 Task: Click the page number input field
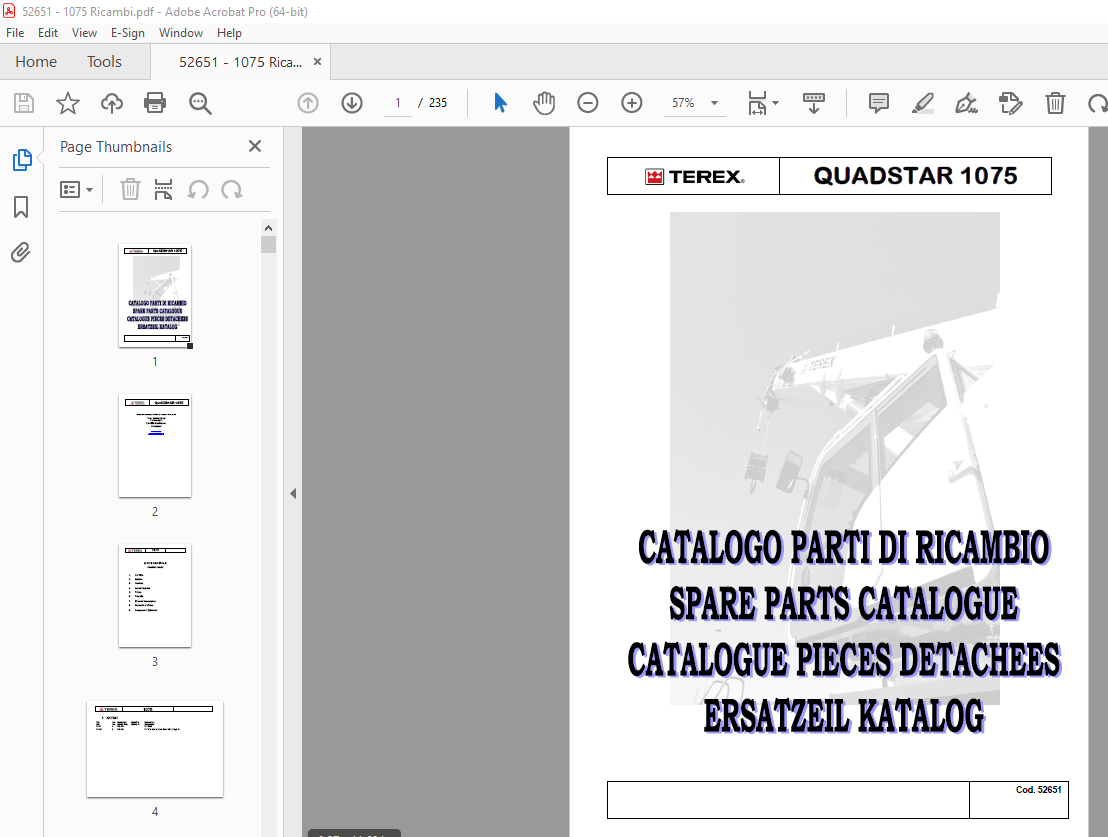click(x=398, y=103)
